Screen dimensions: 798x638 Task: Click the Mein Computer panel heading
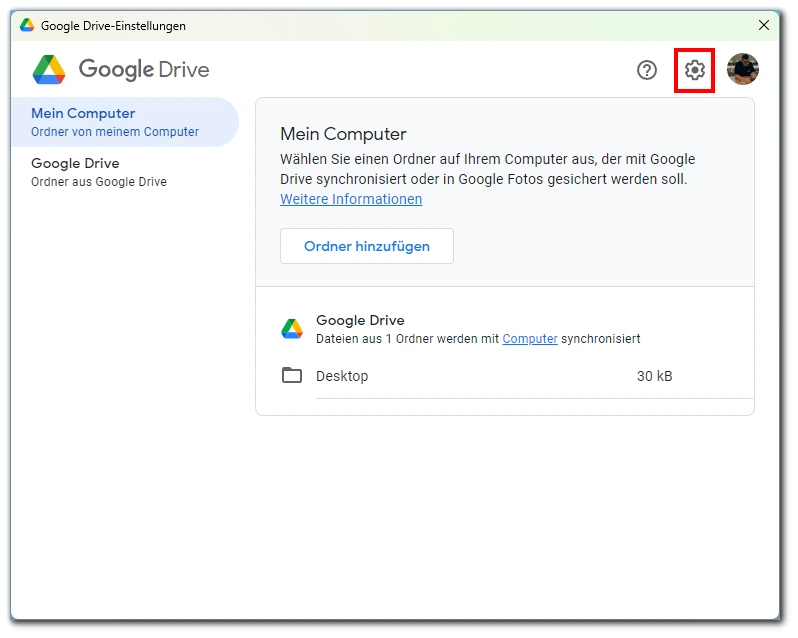click(343, 134)
